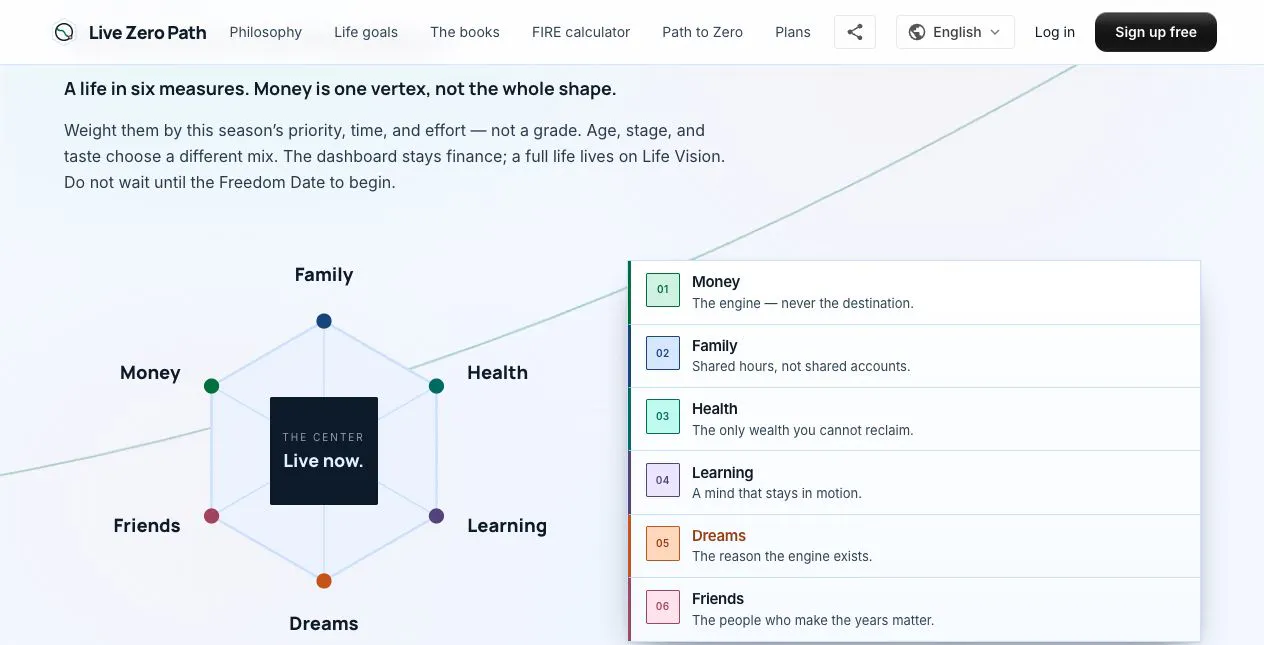Click the Log in link

1055,32
